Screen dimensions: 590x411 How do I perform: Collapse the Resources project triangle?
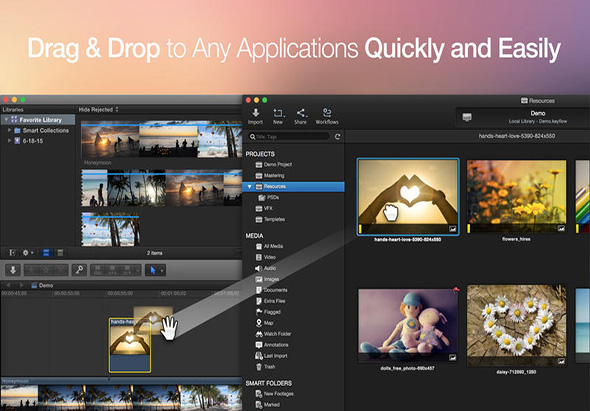tap(249, 186)
